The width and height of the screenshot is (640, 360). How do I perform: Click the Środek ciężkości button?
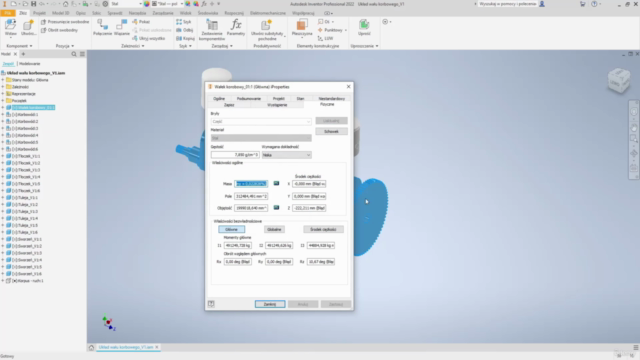(x=323, y=229)
